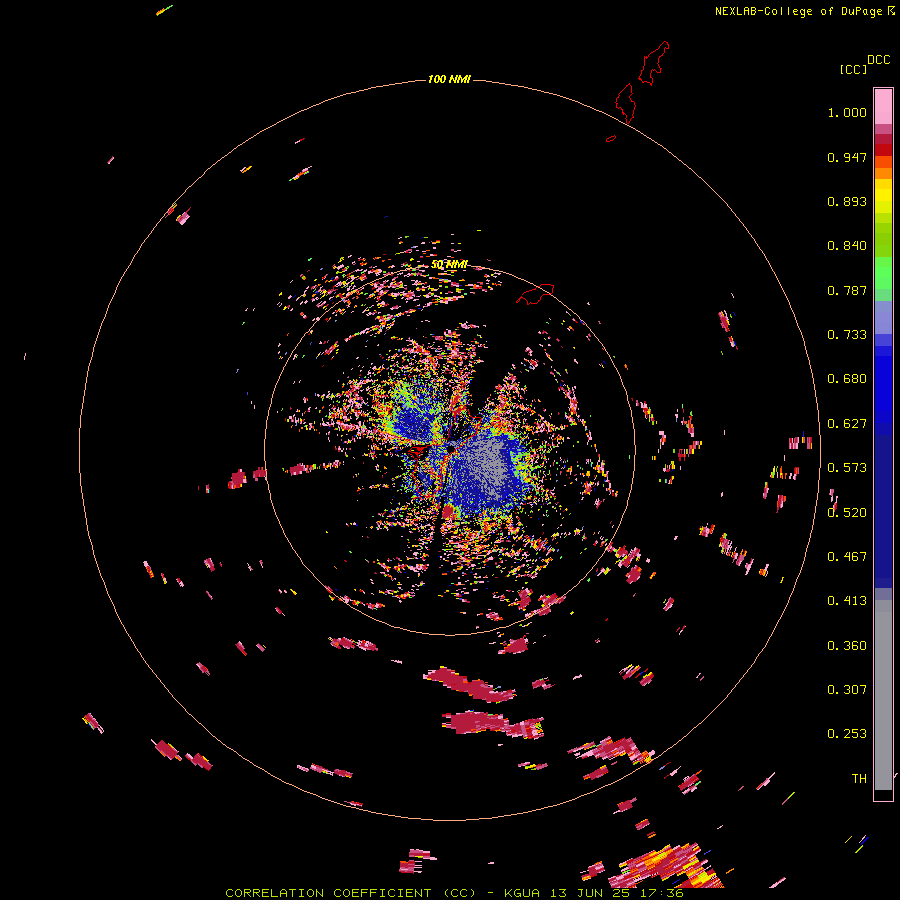Click the [CC] units label

click(x=853, y=69)
